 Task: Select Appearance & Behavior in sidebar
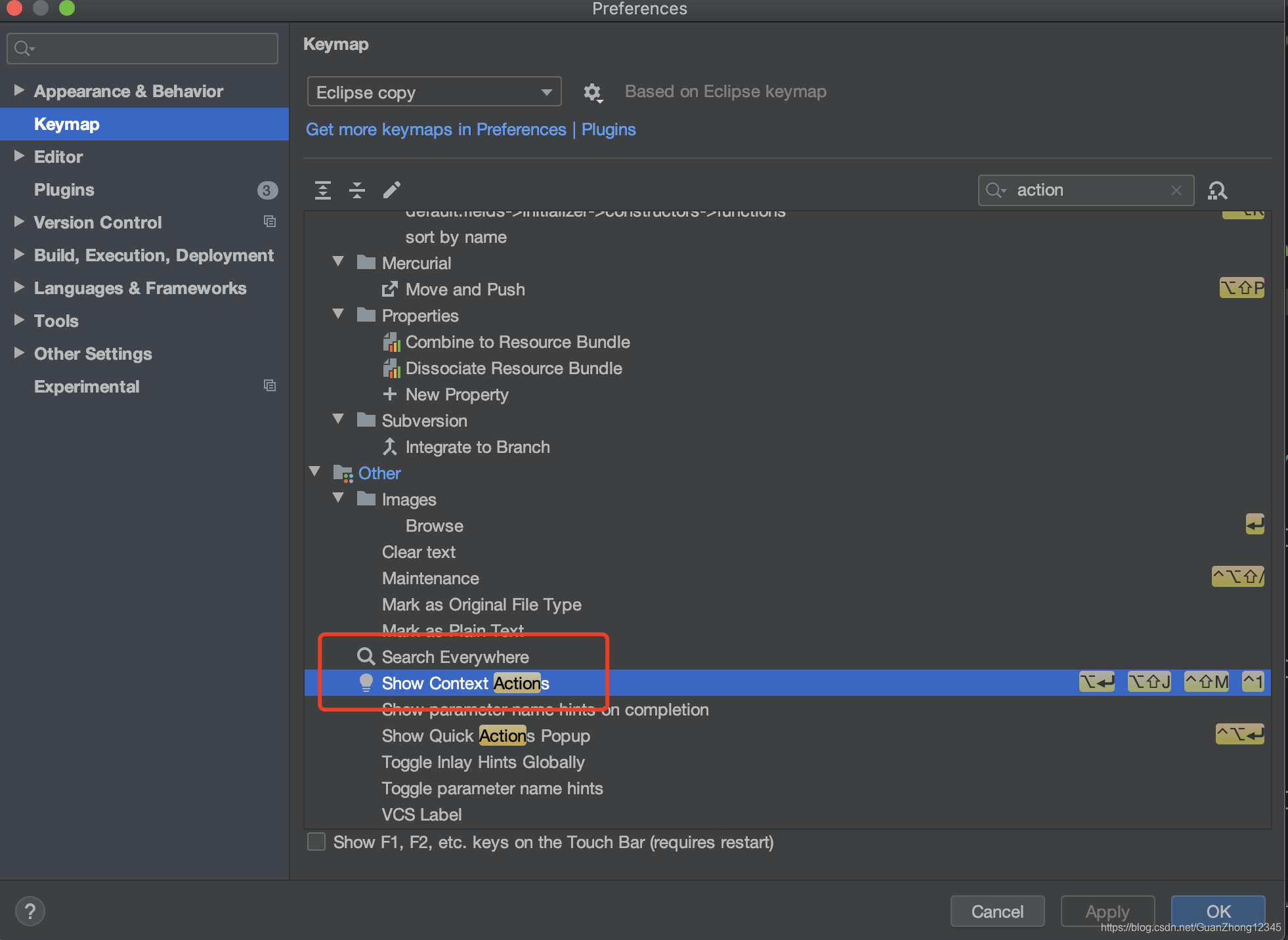click(x=128, y=91)
